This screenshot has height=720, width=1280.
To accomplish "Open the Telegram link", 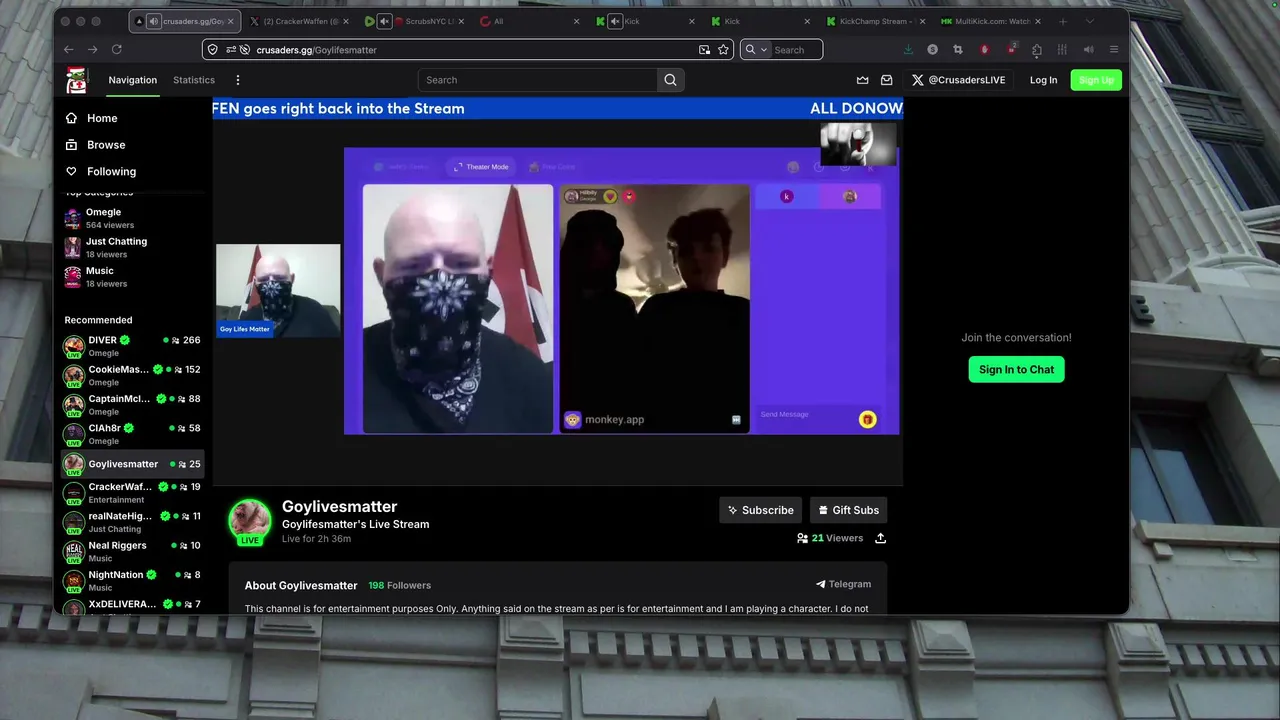I will [x=843, y=584].
